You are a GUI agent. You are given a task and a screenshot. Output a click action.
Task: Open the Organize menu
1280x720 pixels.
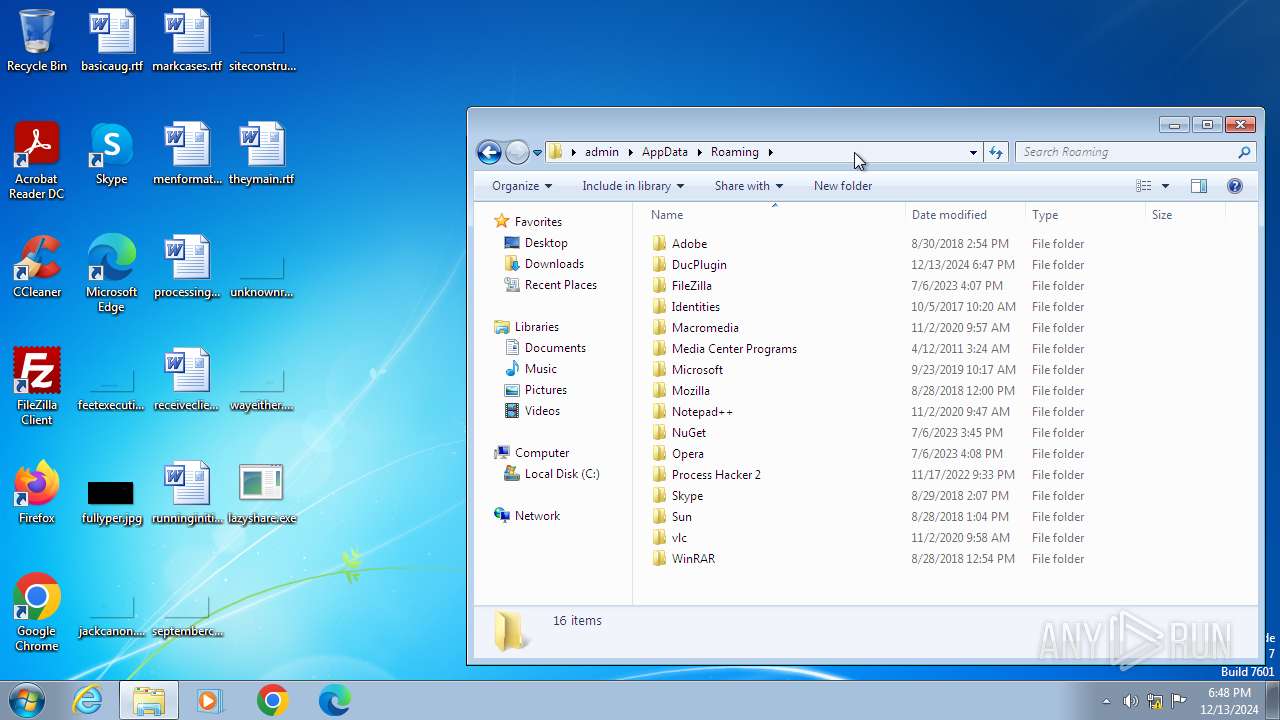(x=522, y=186)
